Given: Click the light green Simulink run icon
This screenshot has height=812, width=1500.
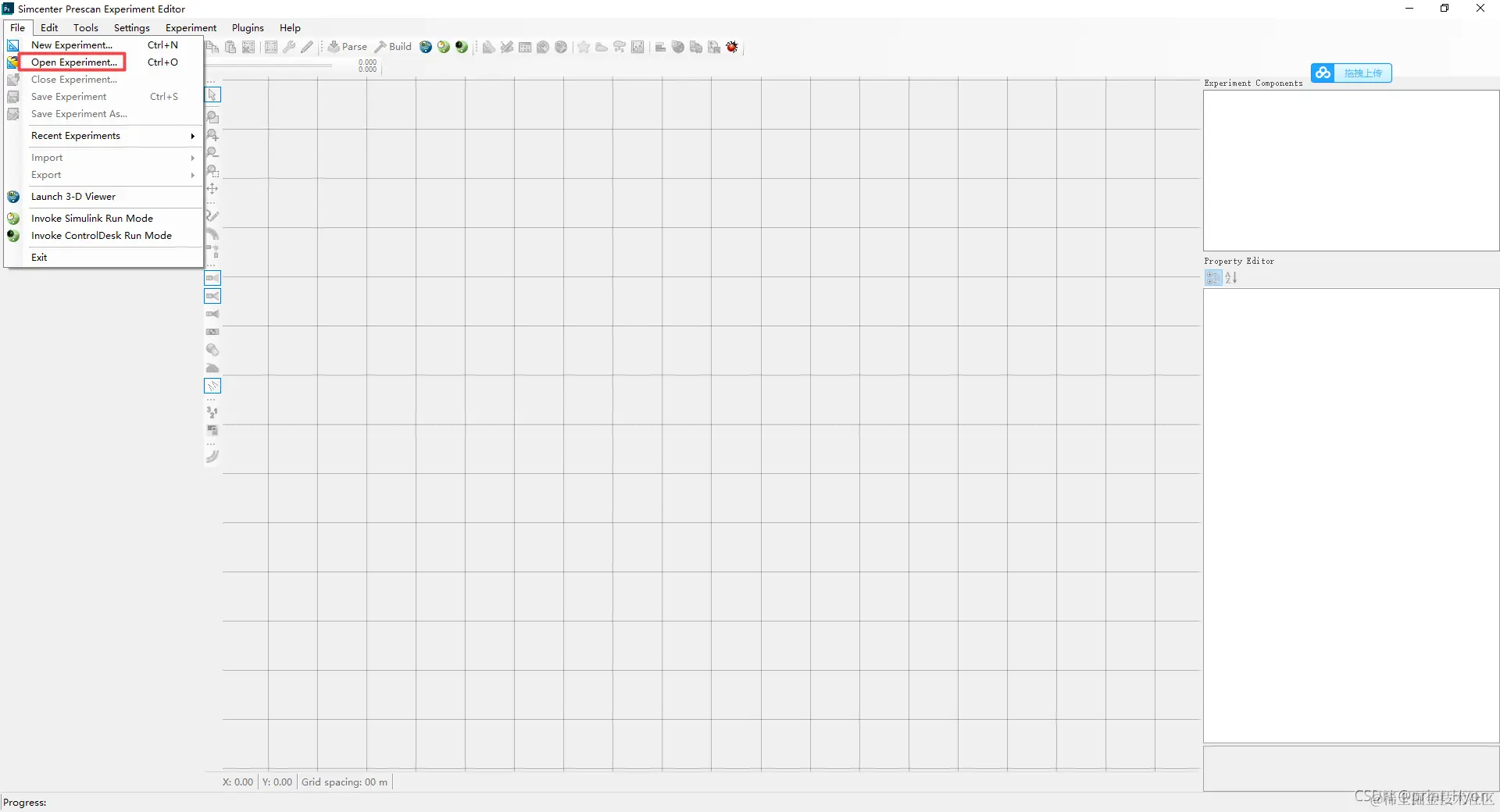Looking at the screenshot, I should point(444,47).
